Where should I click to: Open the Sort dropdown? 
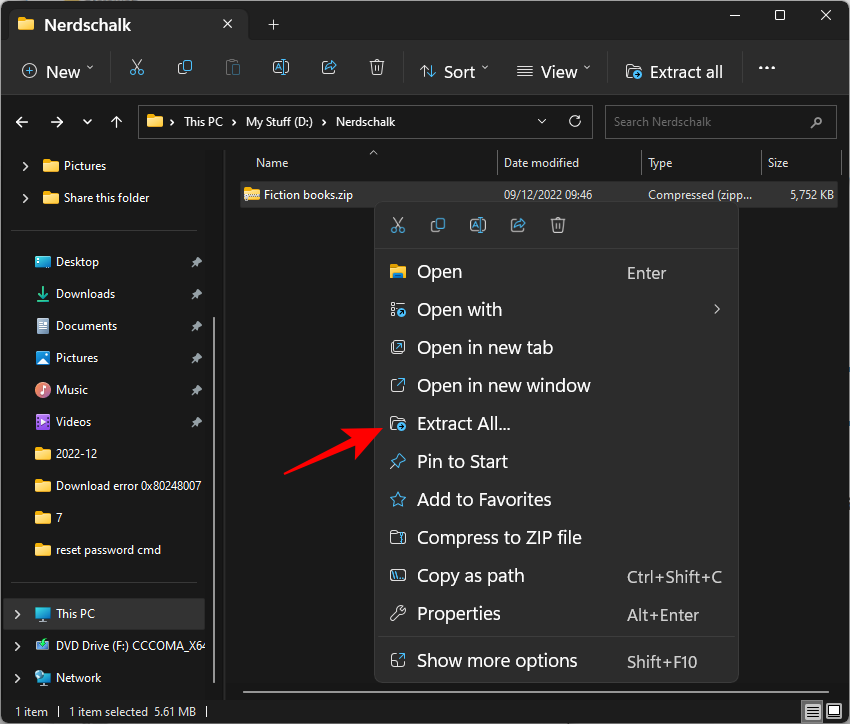pyautogui.click(x=454, y=71)
